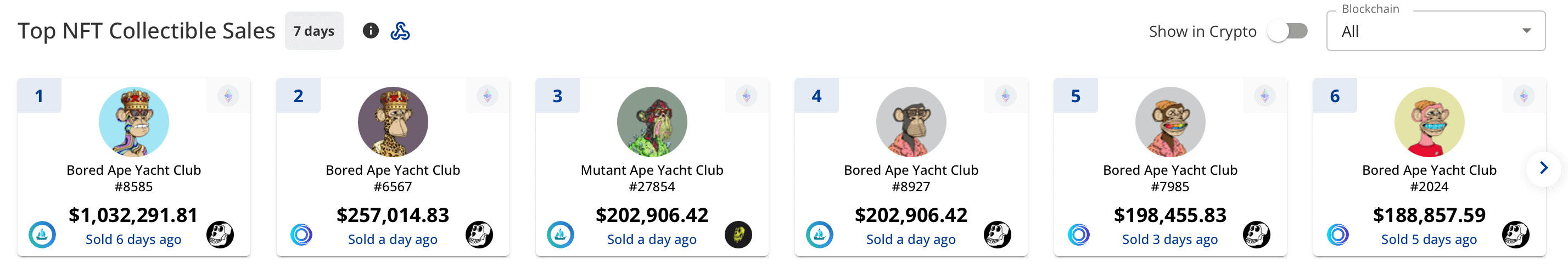The height and width of the screenshot is (266, 1568).
Task: Click Mutant Ape collection icon on card 3
Action: (x=738, y=234)
